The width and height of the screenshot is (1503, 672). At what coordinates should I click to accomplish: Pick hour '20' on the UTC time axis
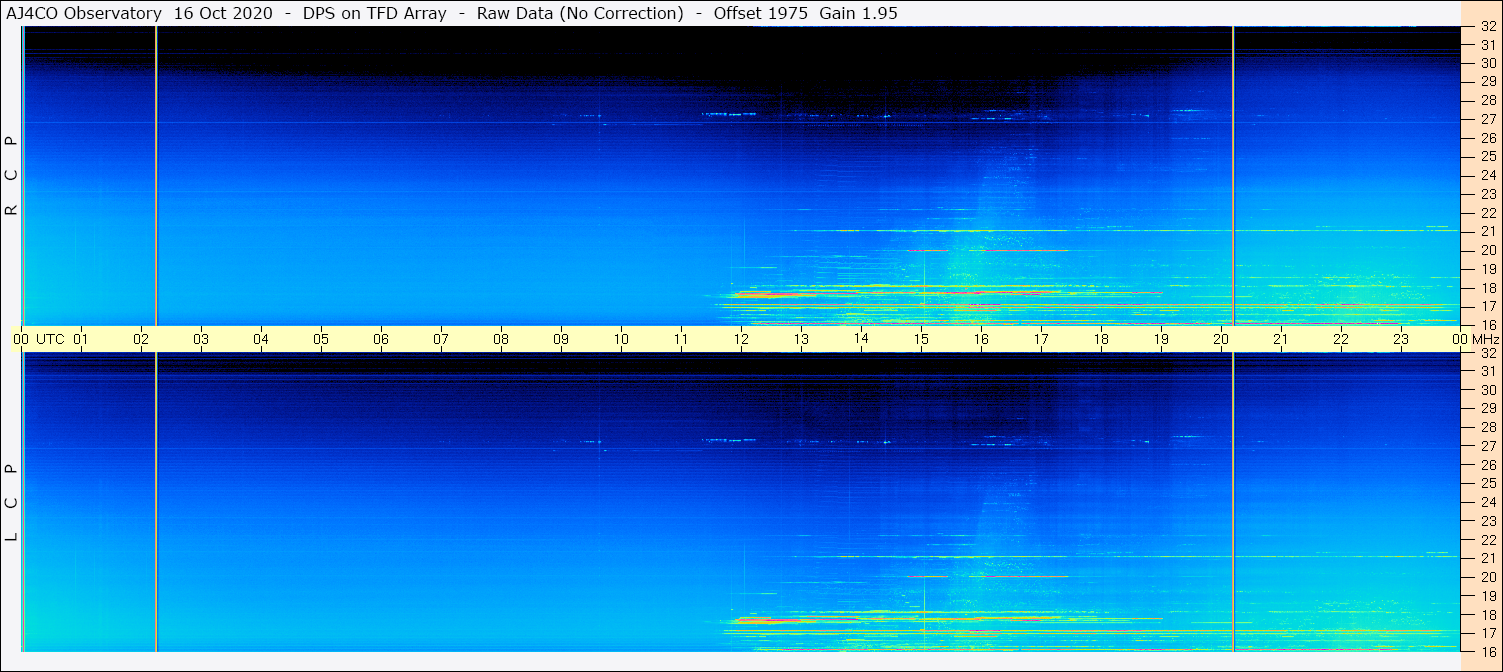click(x=1221, y=339)
